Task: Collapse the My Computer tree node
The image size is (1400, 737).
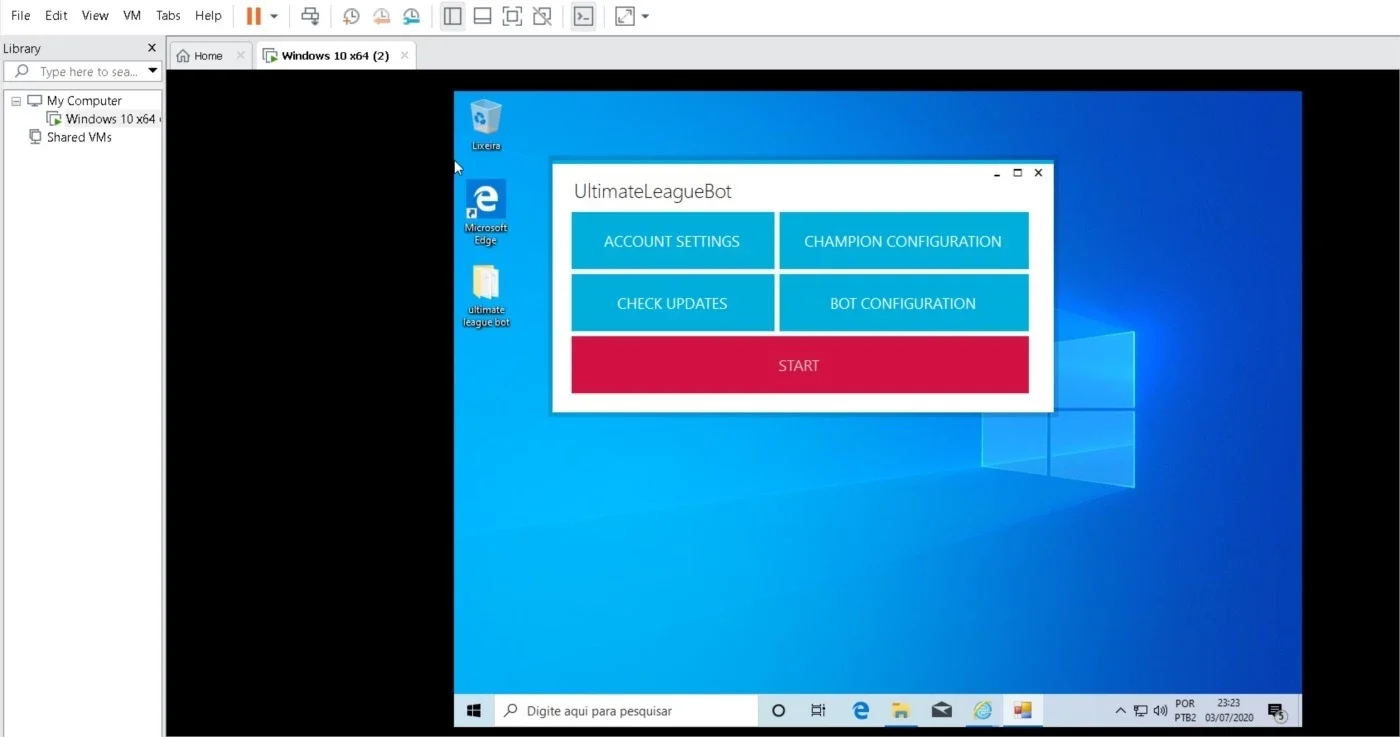Action: pyautogui.click(x=16, y=101)
